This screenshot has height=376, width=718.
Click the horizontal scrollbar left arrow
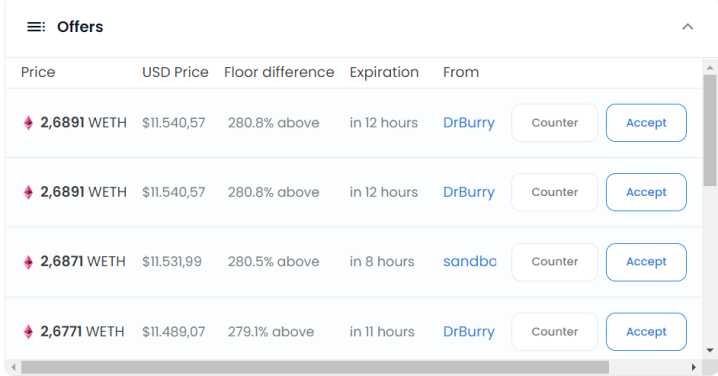tap(13, 367)
